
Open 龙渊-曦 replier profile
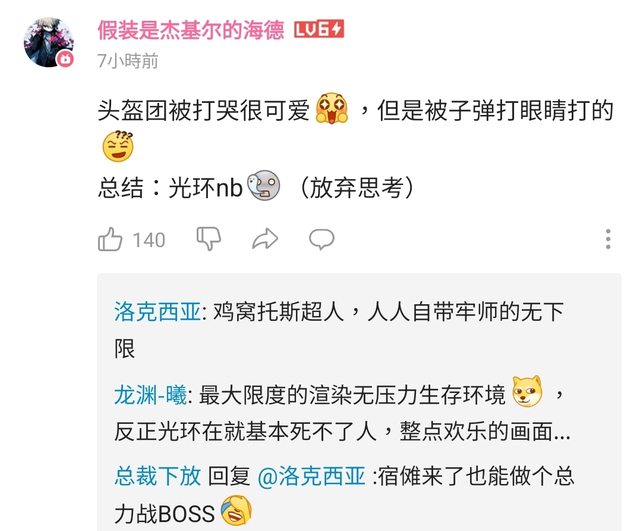tap(151, 395)
